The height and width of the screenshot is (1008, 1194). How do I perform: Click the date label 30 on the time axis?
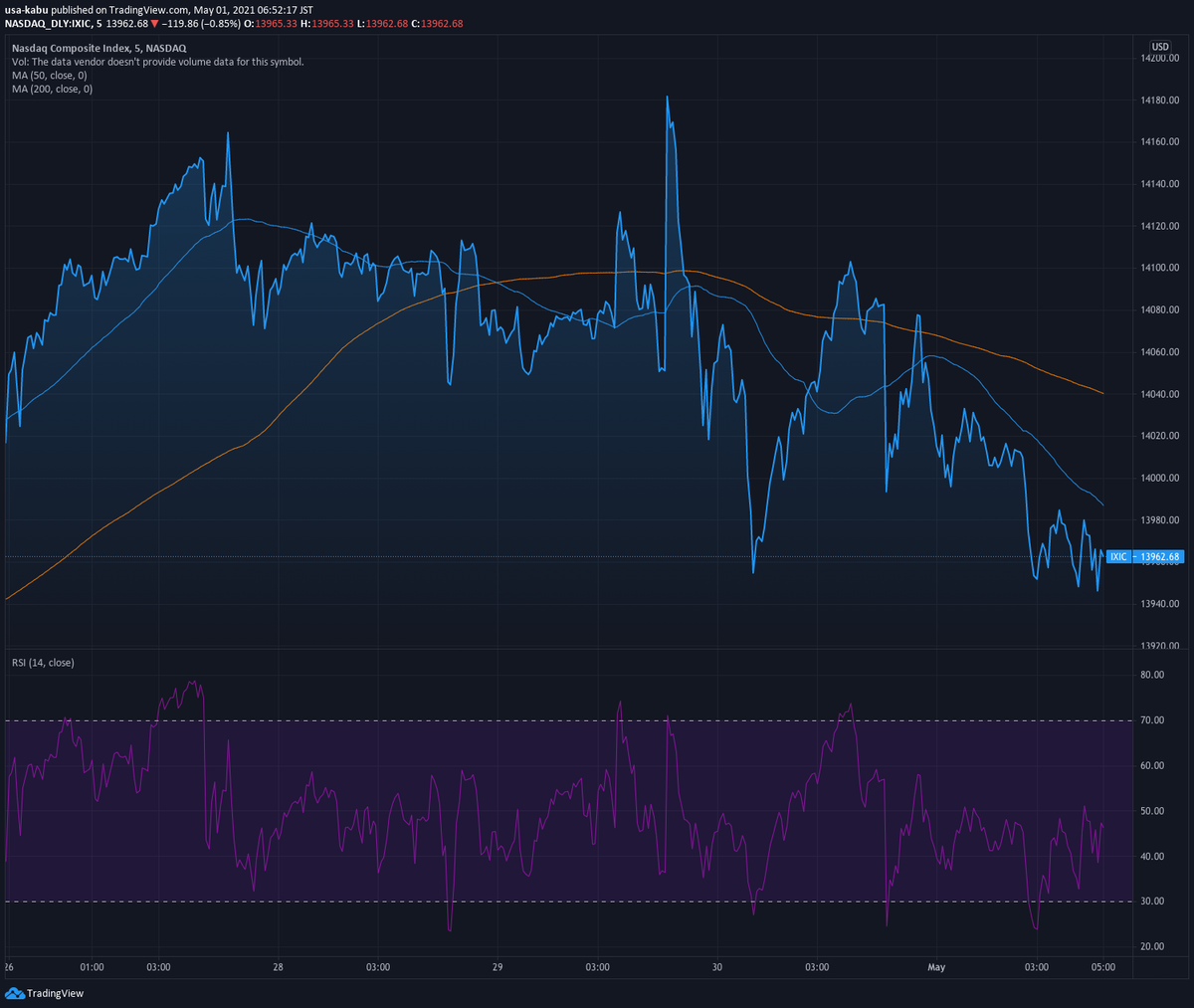coord(717,967)
